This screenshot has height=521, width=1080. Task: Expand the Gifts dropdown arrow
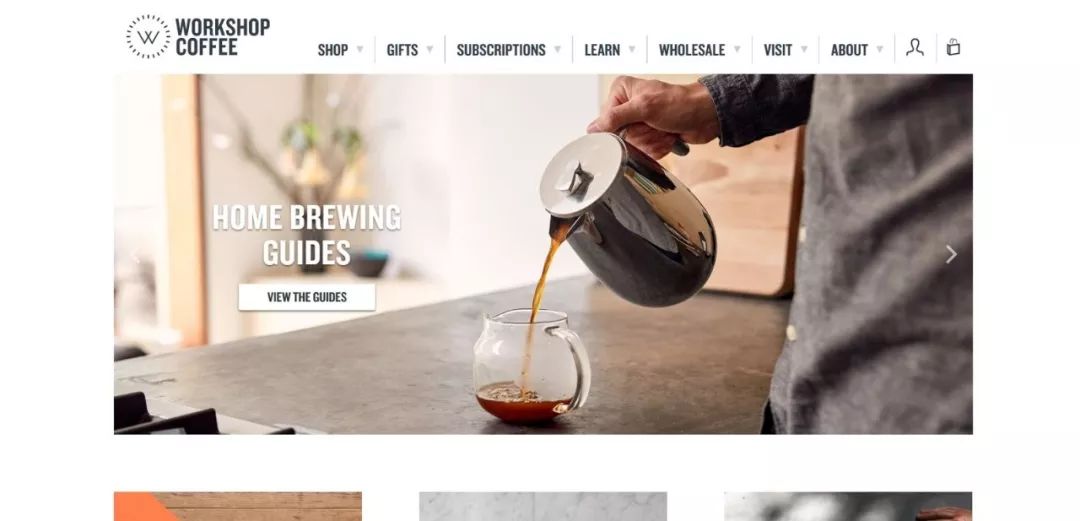(430, 50)
